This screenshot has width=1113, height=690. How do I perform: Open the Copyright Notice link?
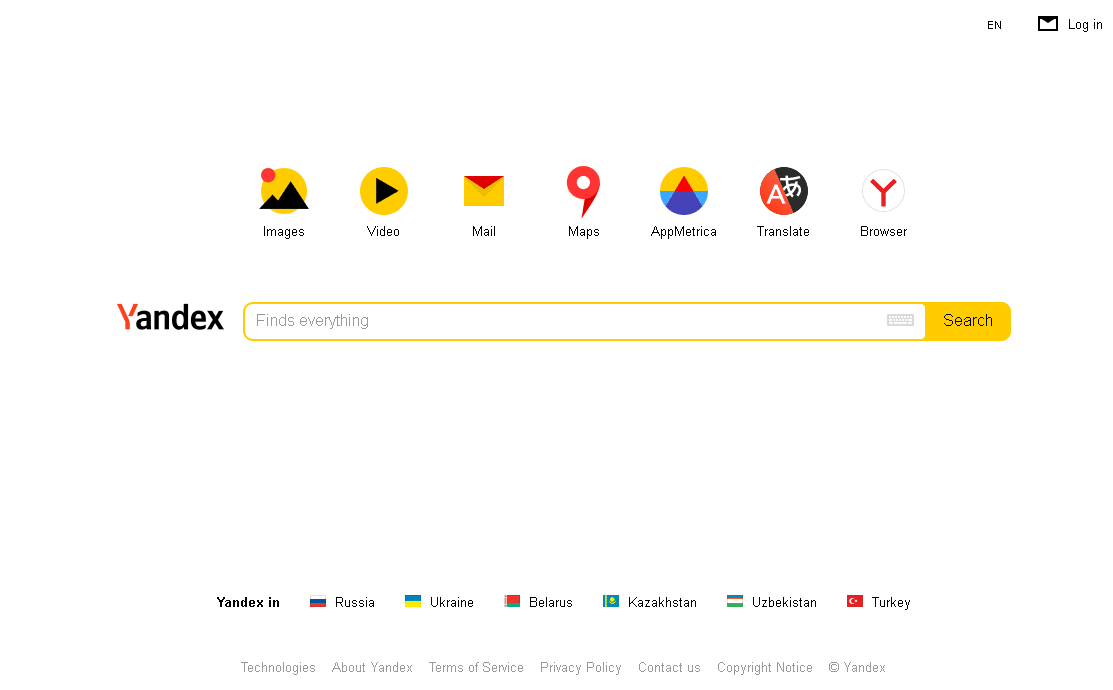coord(764,667)
